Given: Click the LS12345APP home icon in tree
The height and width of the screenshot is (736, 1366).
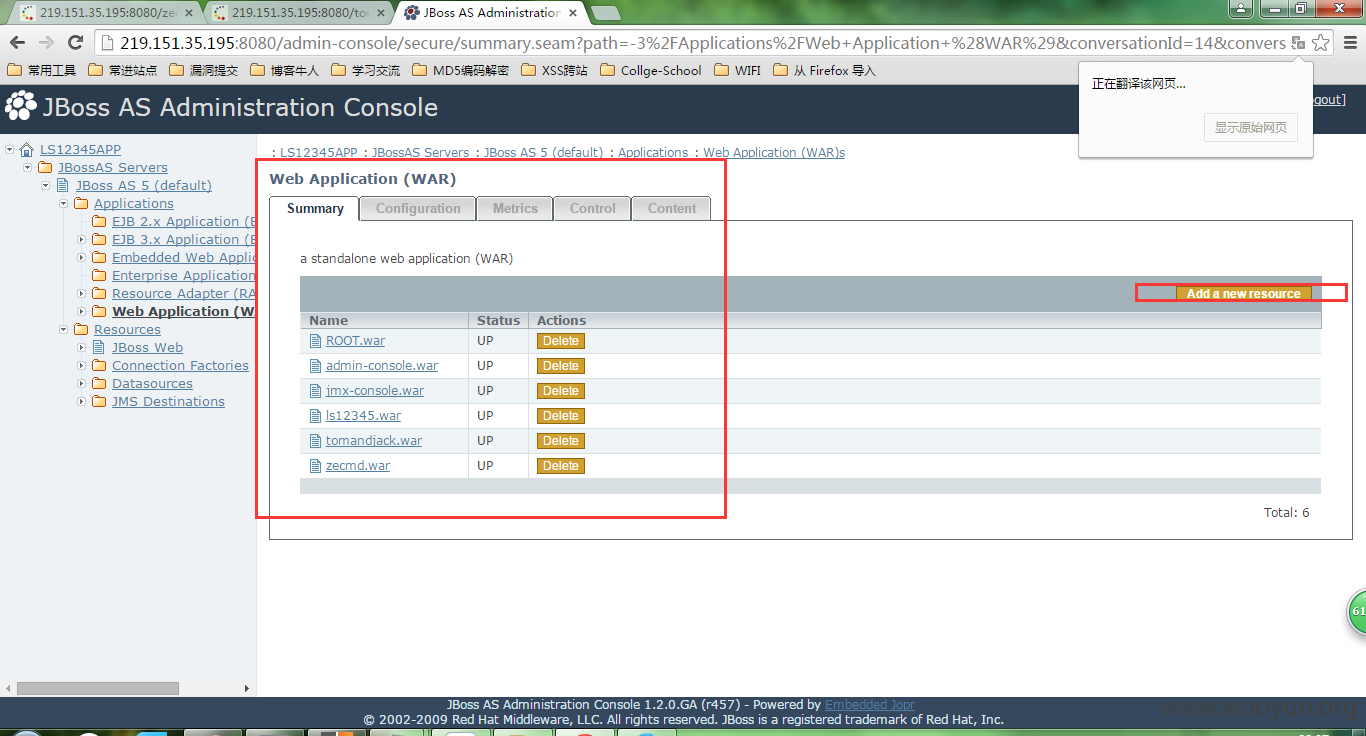Looking at the screenshot, I should click(27, 150).
